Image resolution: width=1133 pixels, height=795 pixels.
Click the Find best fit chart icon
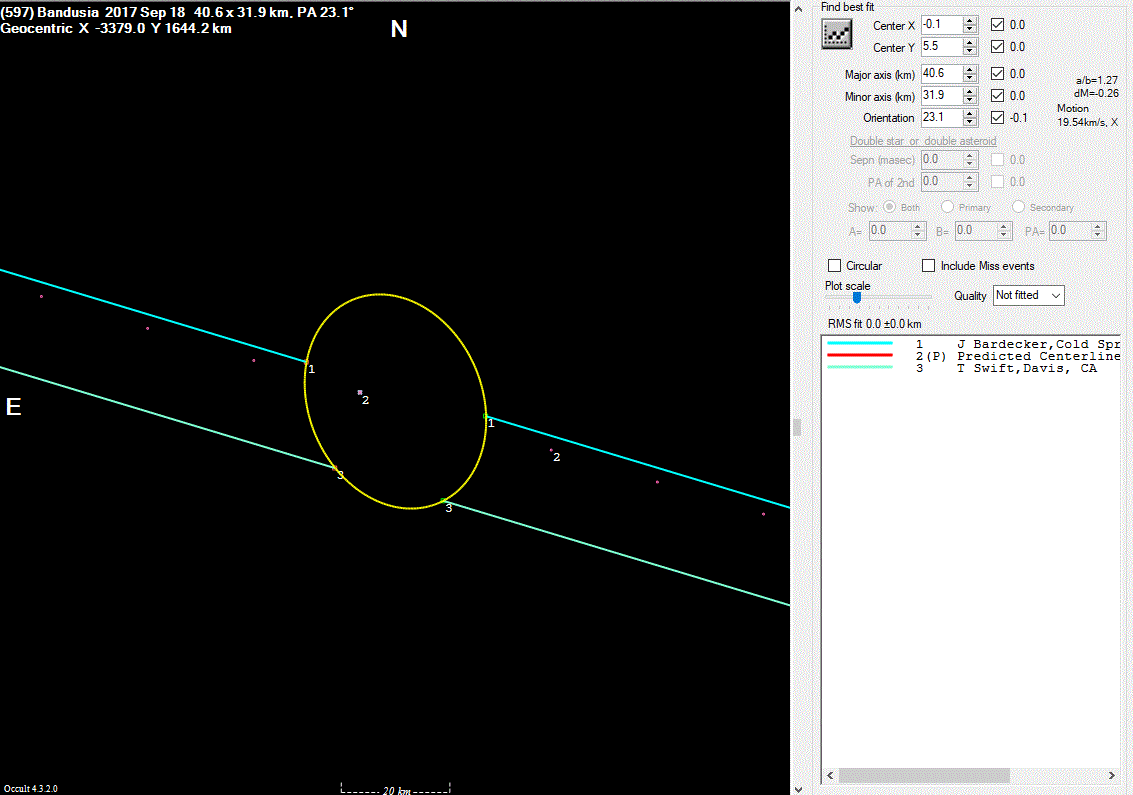point(835,35)
